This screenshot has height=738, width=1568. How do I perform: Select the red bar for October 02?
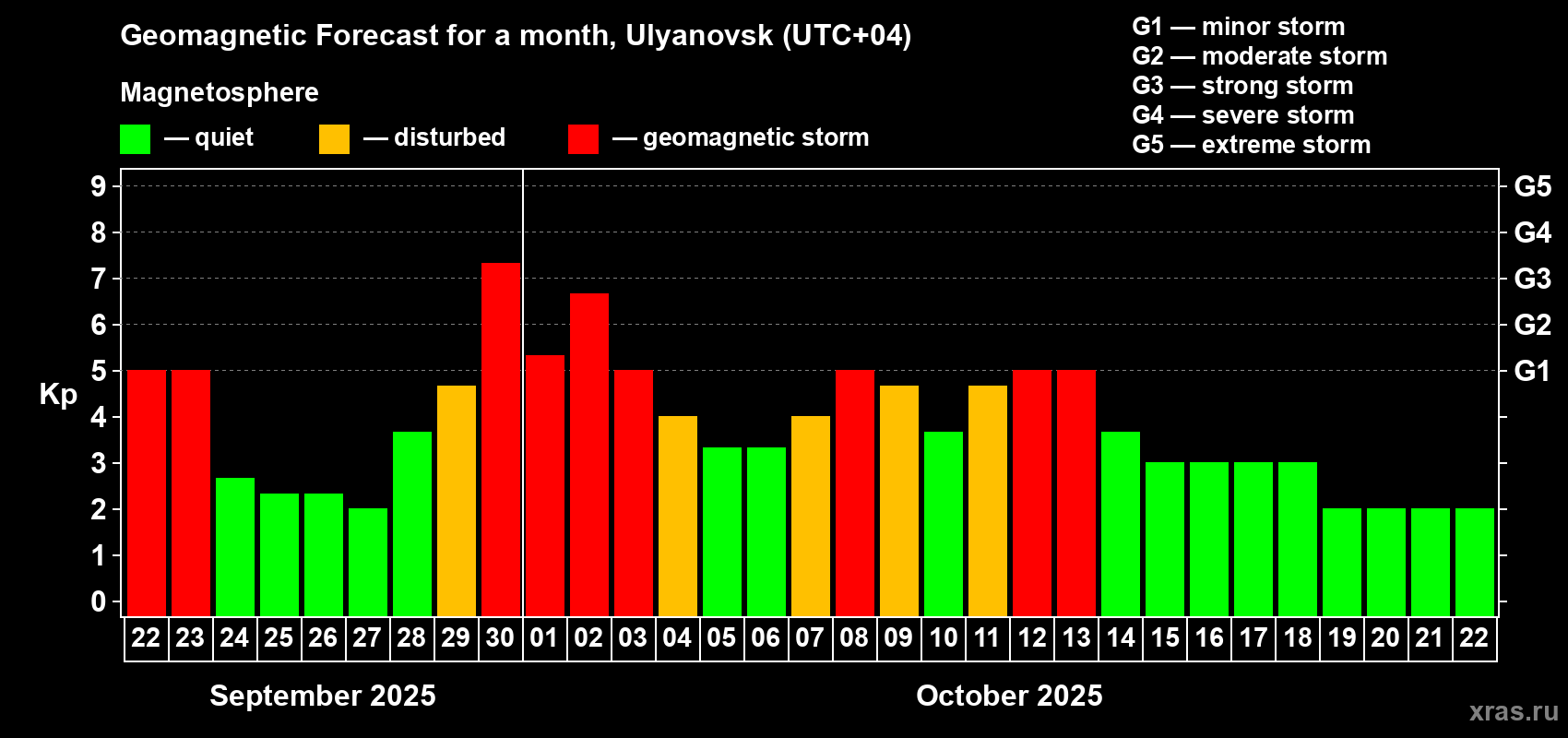(x=589, y=455)
